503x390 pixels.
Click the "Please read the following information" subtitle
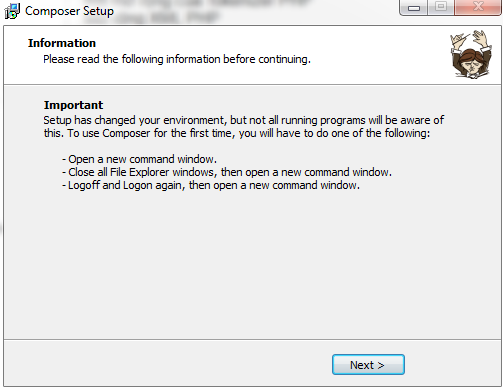coord(177,59)
